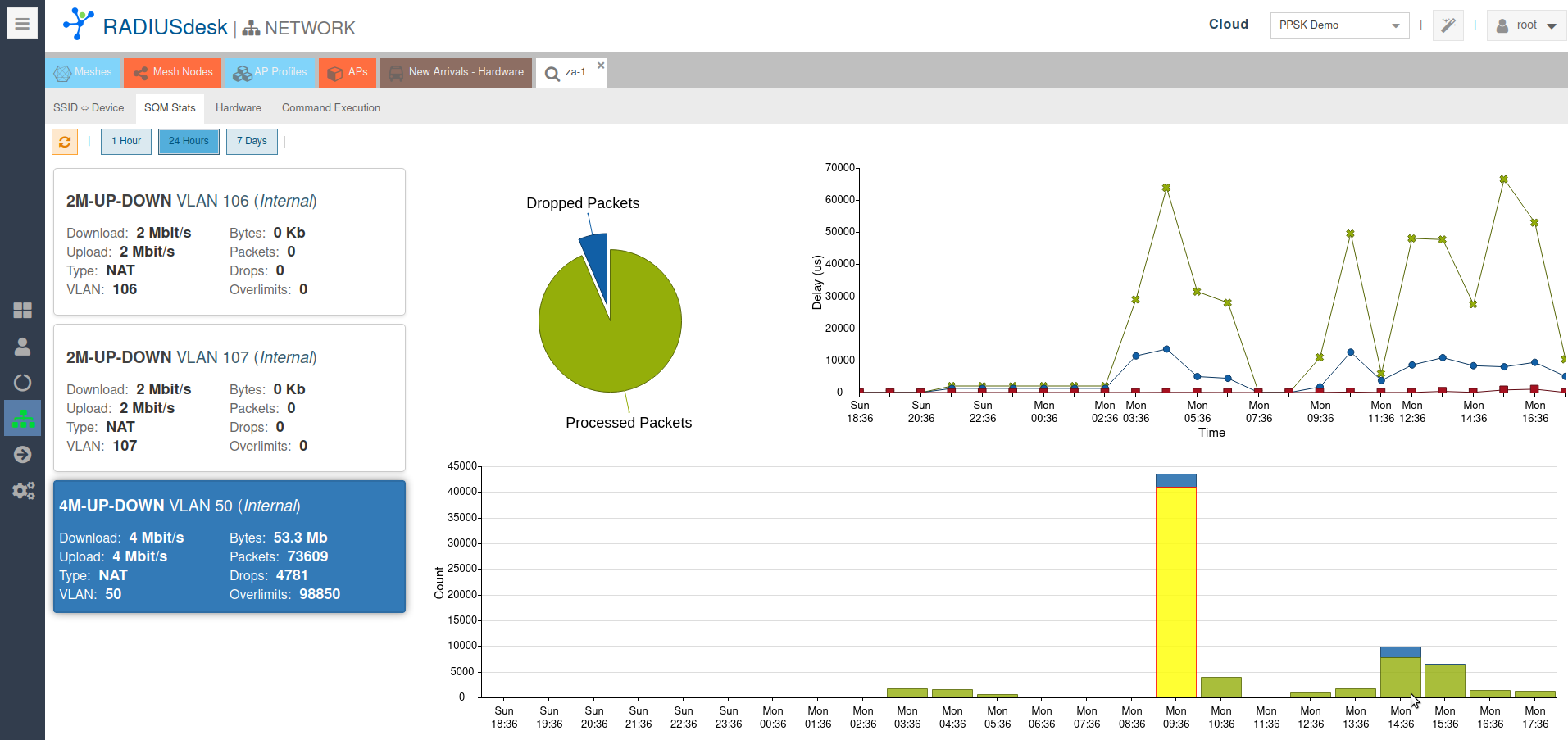
Task: Open the hamburger menu in top-left
Action: pos(22,23)
